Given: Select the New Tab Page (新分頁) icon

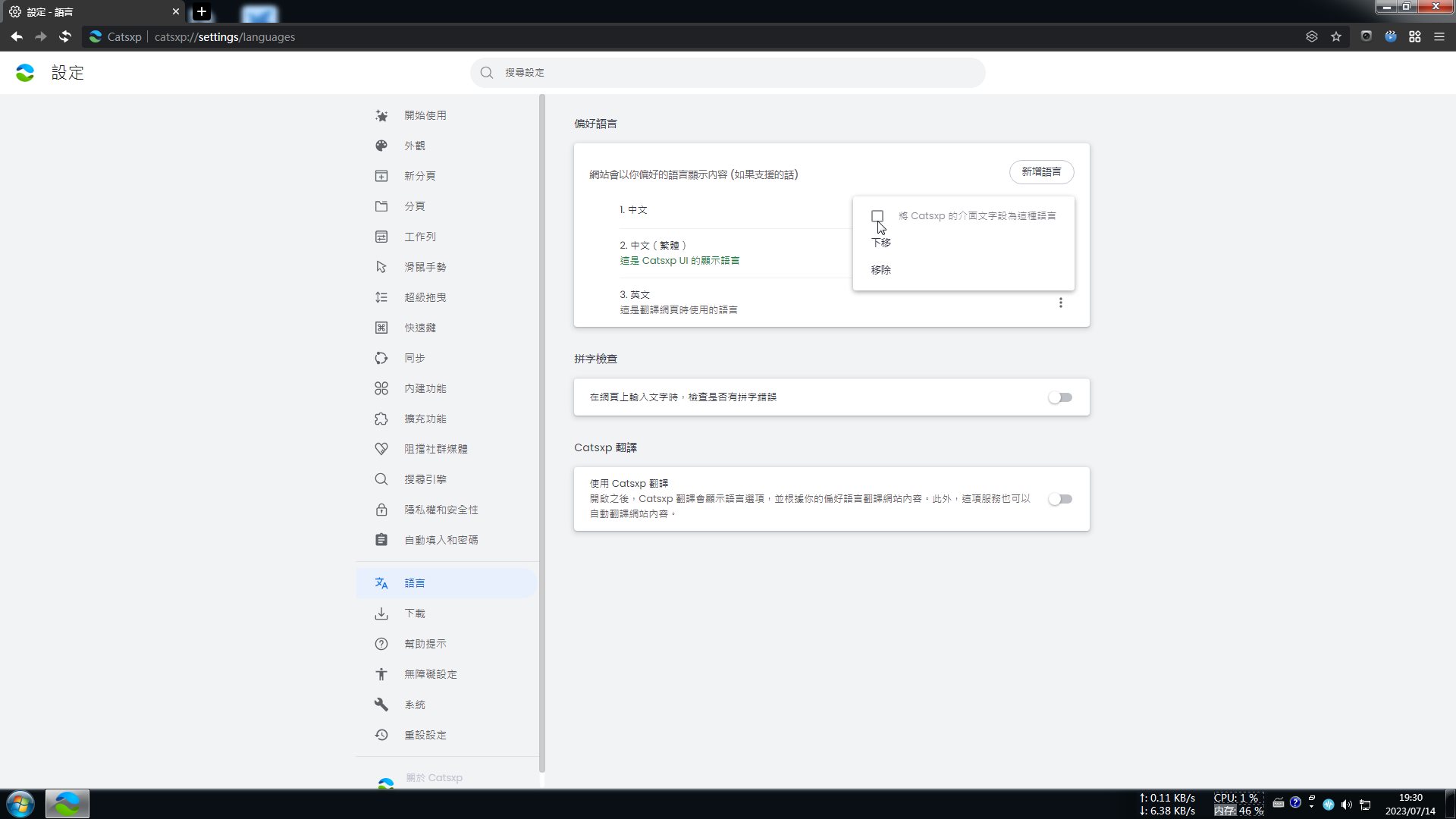Looking at the screenshot, I should click(381, 176).
